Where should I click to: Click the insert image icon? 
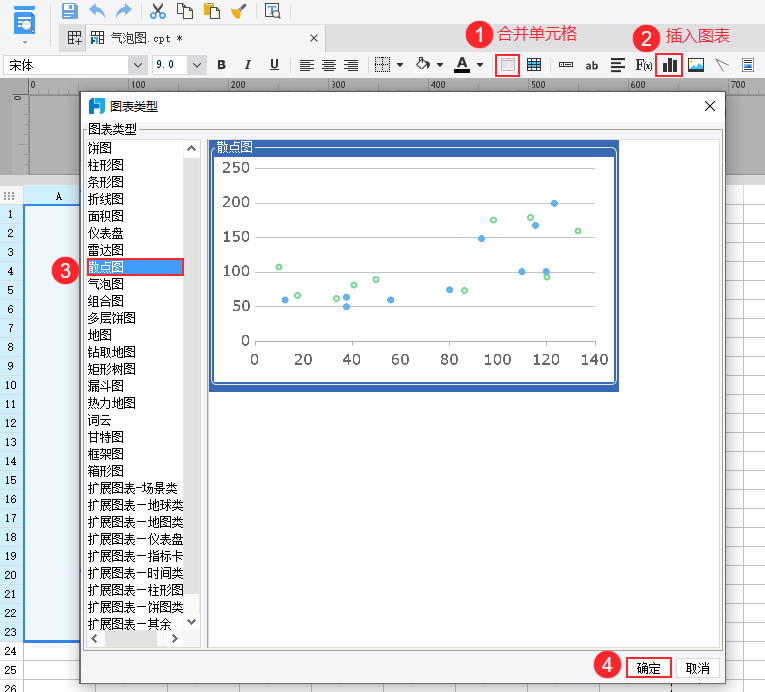pyautogui.click(x=696, y=65)
